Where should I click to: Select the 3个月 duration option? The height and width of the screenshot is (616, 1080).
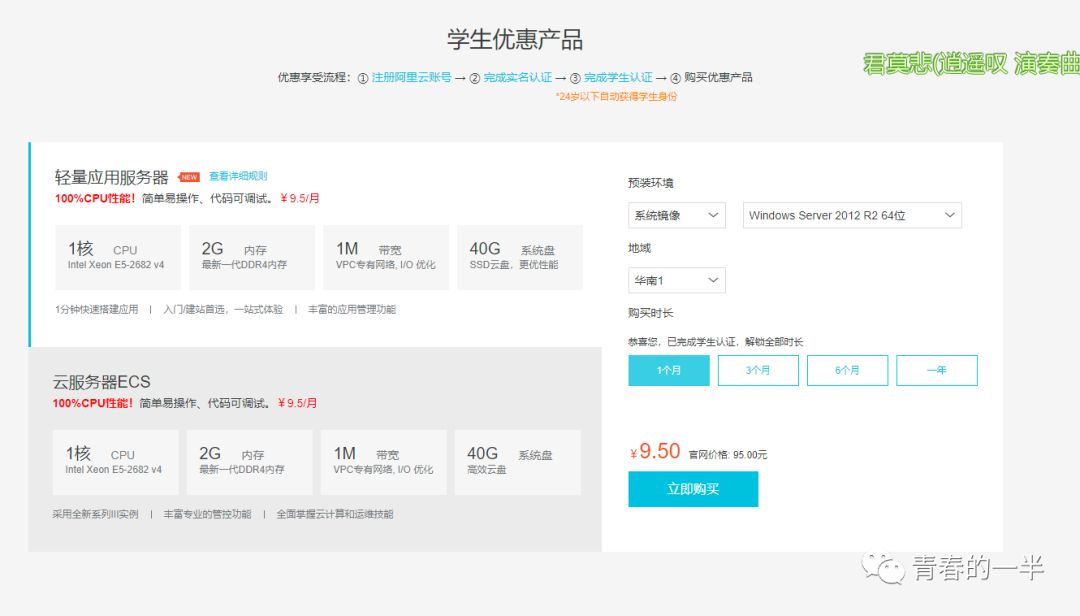pos(758,370)
